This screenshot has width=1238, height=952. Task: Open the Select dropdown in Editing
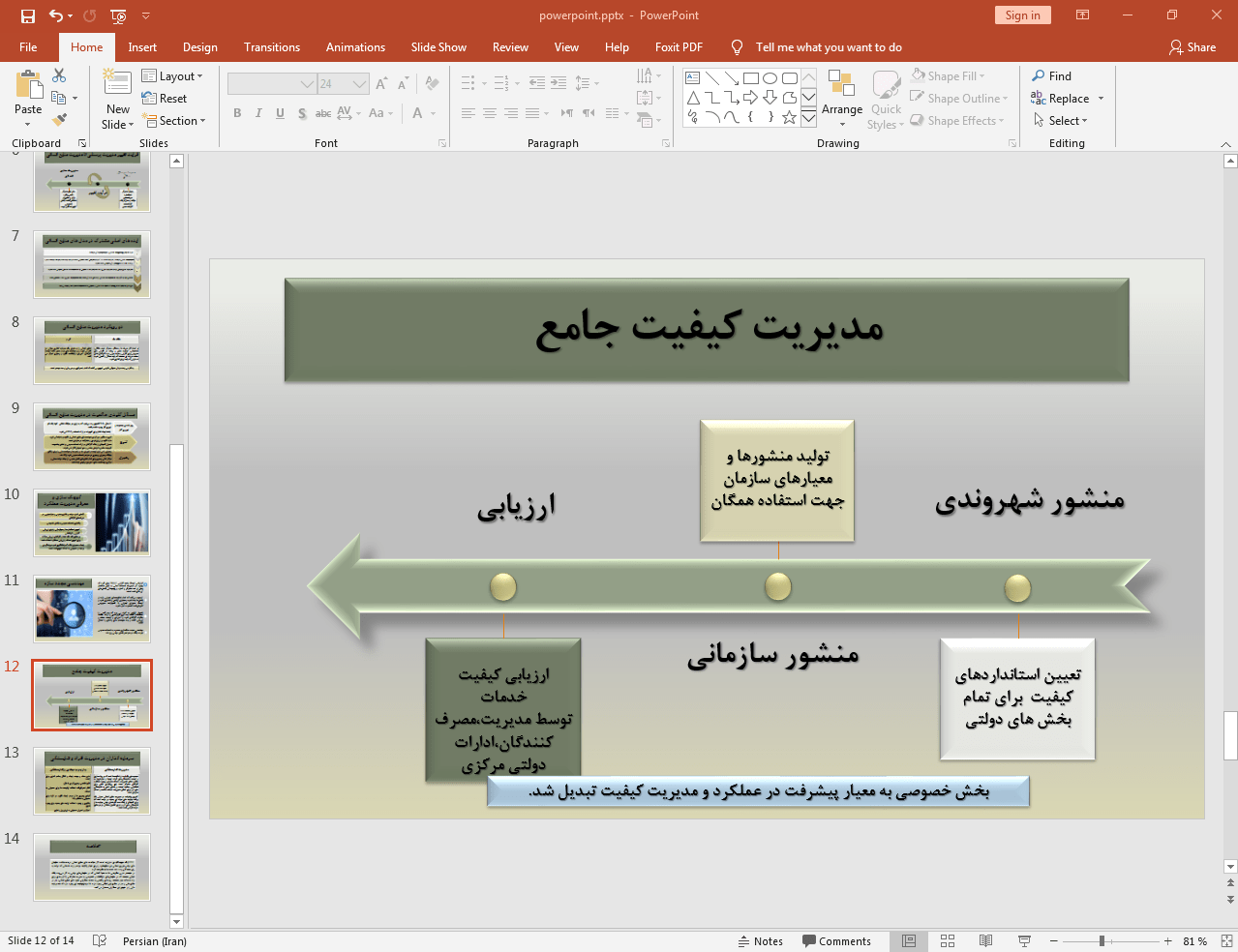click(1060, 121)
